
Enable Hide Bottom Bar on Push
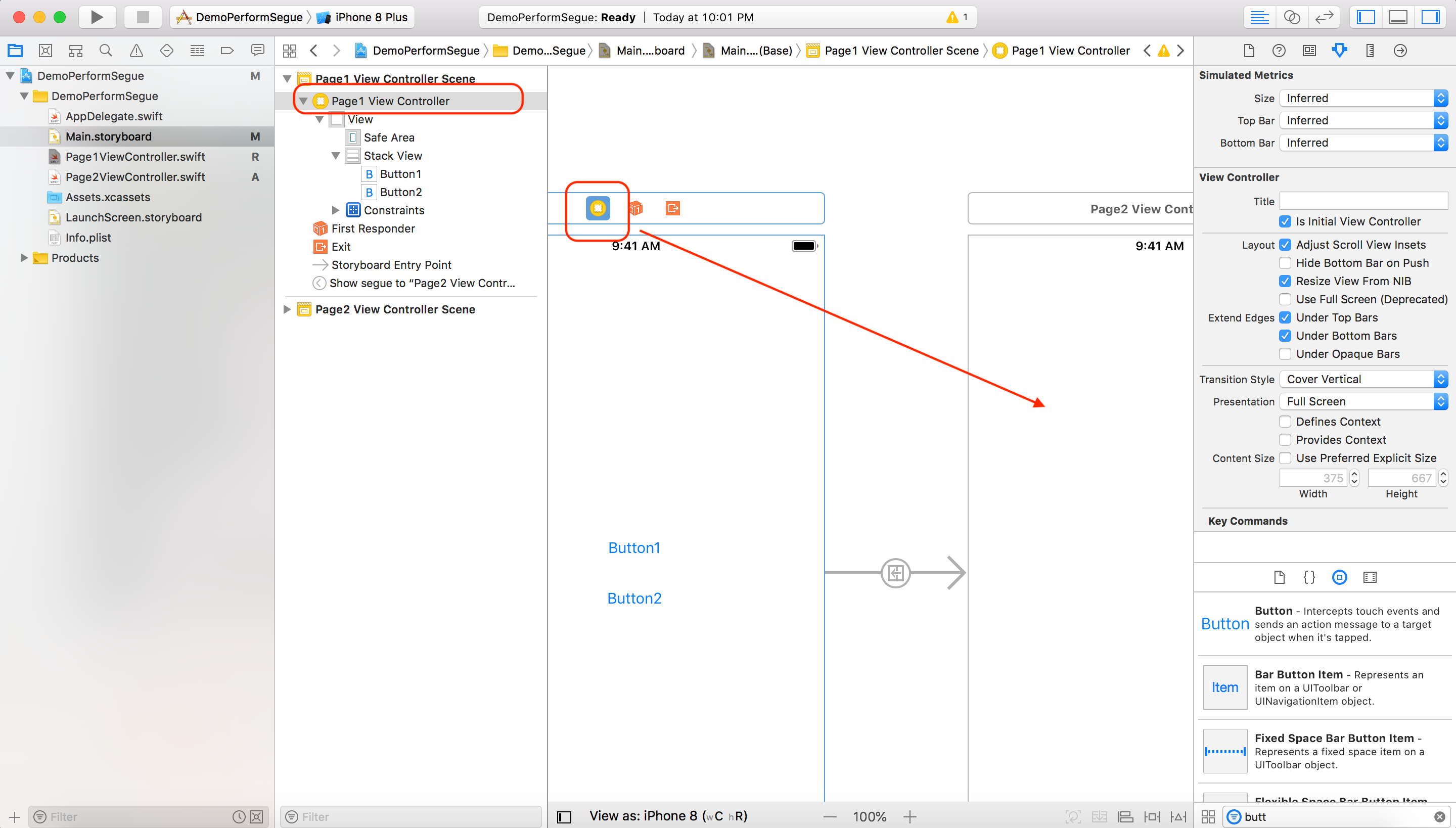click(1285, 263)
